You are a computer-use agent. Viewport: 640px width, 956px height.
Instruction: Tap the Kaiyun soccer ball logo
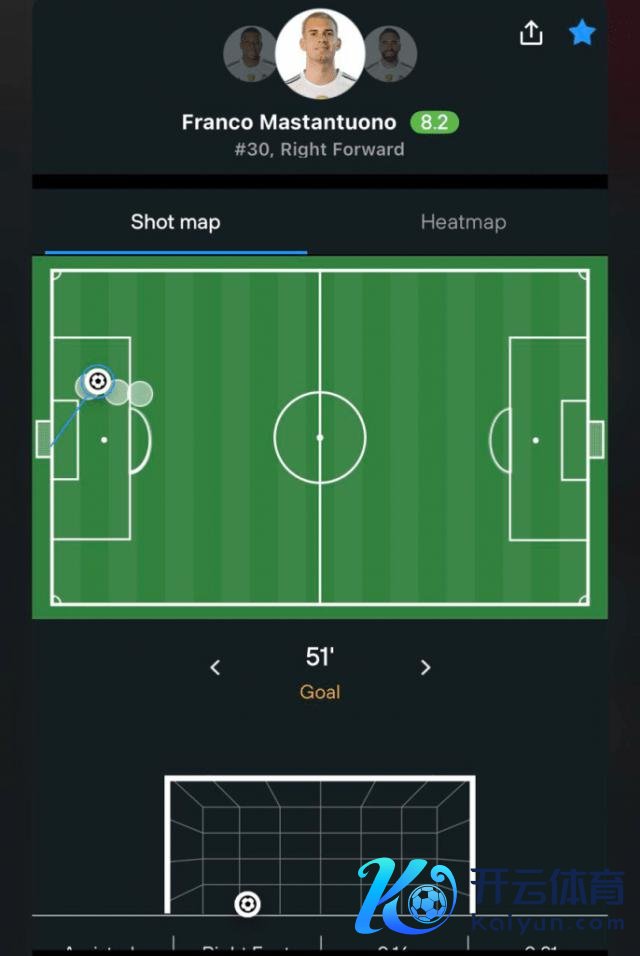[x=427, y=903]
